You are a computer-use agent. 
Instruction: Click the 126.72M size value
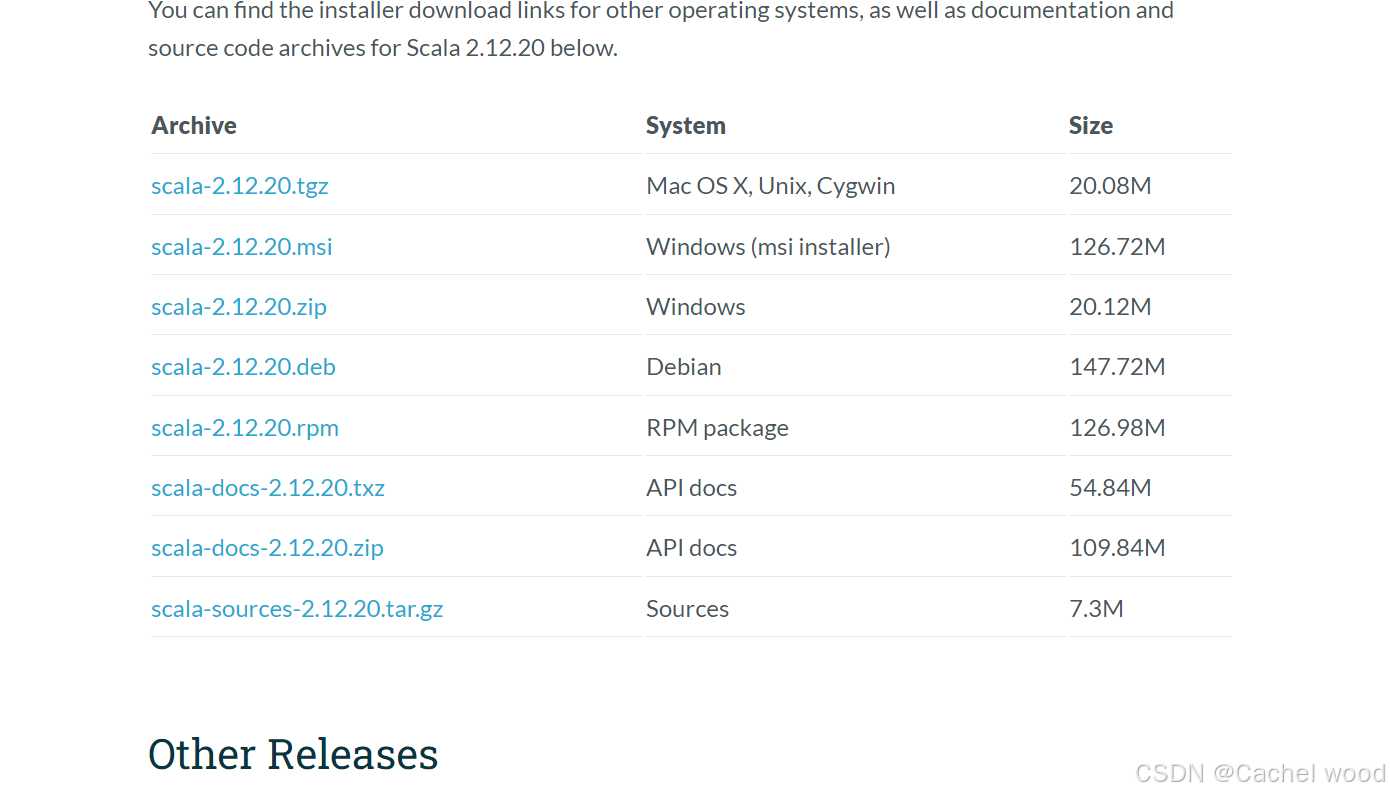click(1117, 246)
